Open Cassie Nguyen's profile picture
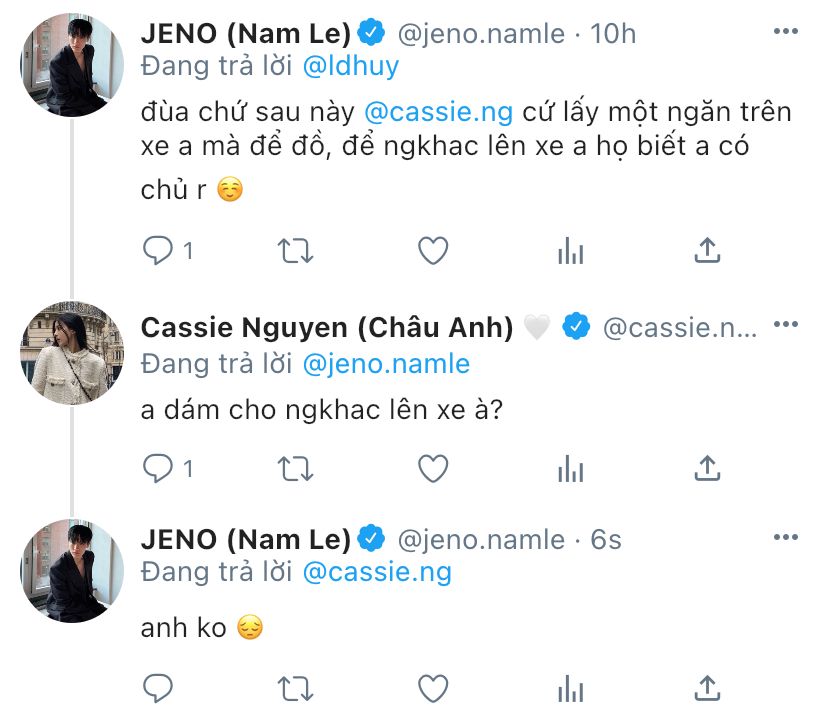This screenshot has width=828, height=721. [71, 350]
